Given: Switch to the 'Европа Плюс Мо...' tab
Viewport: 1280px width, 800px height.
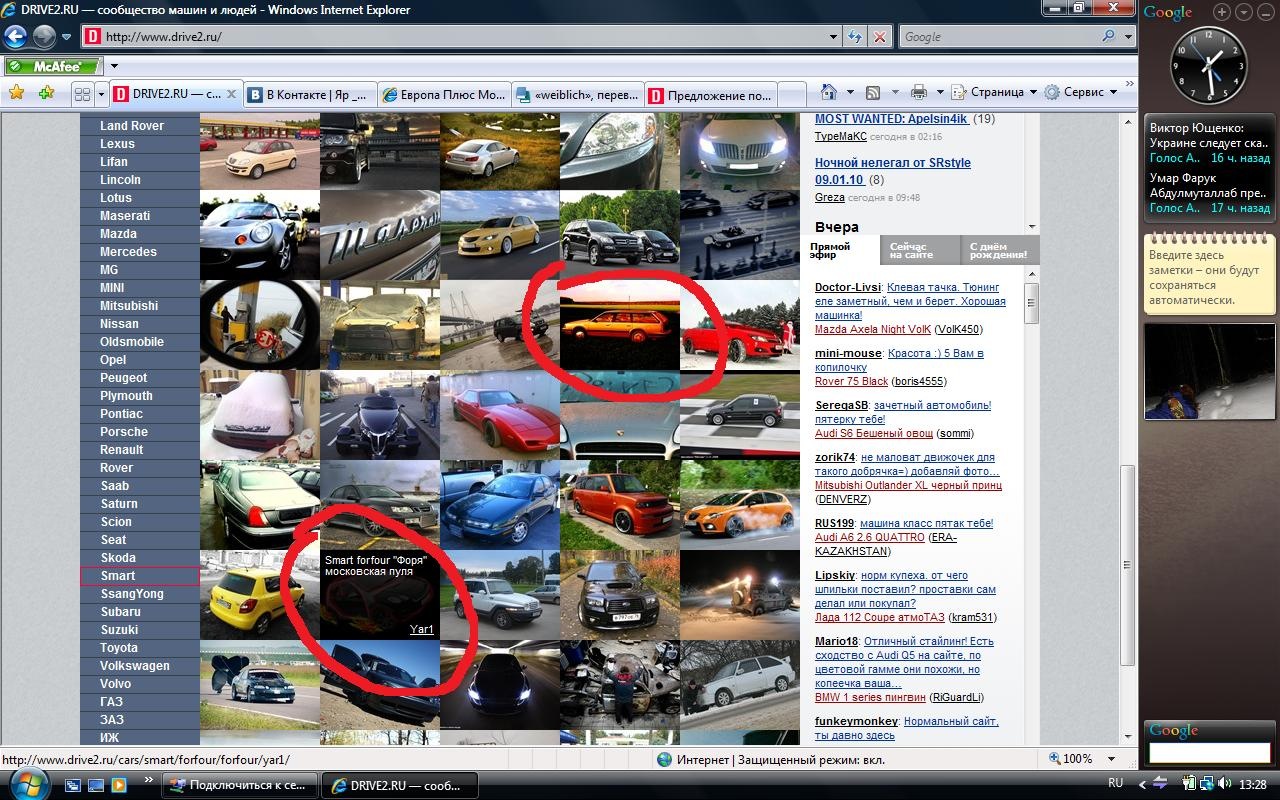Looking at the screenshot, I should pos(444,94).
